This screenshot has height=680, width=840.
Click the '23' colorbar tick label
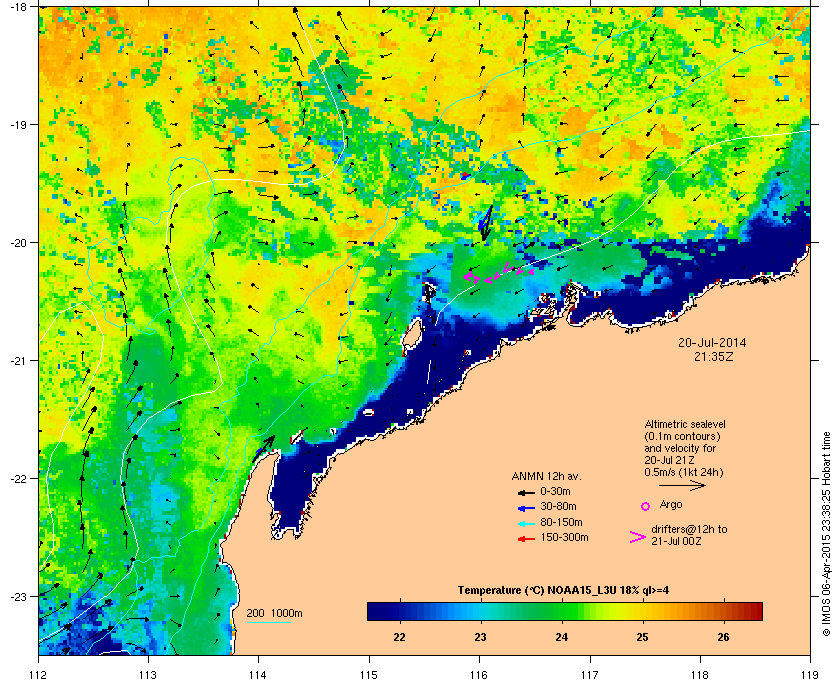[481, 637]
